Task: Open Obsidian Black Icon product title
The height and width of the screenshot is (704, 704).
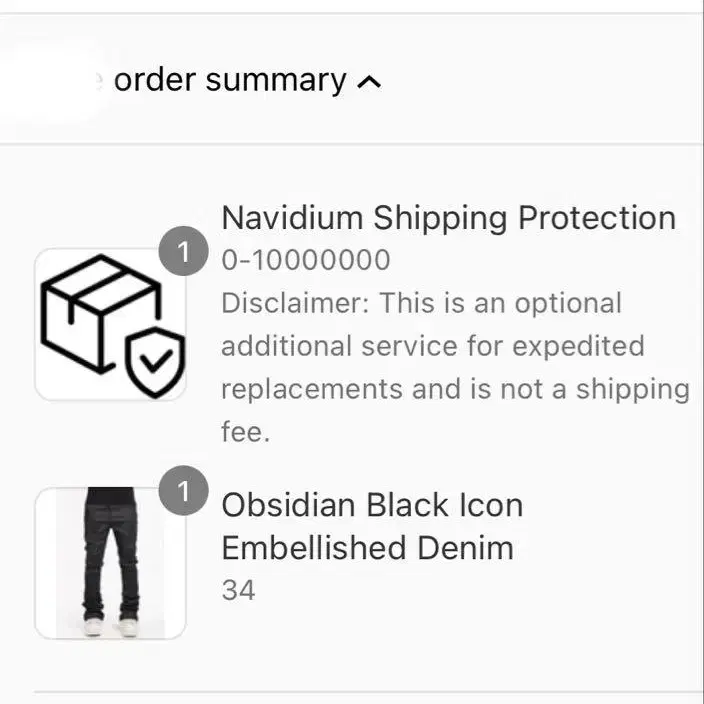Action: [372, 506]
